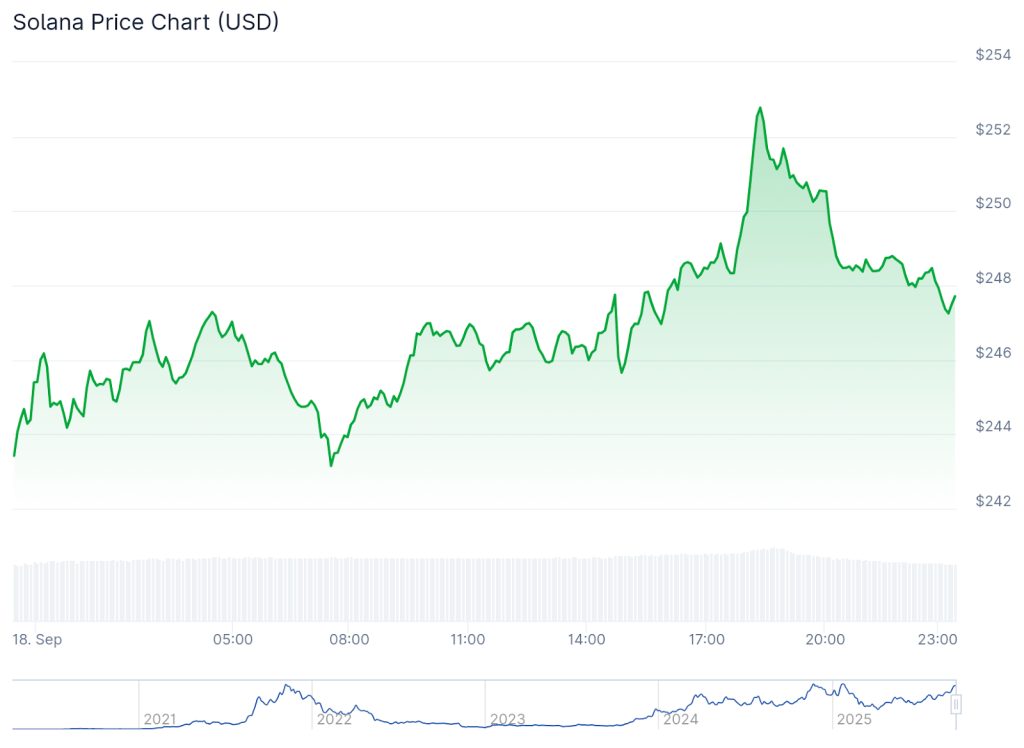Click the 2021-2022 peak in the navigator line
Screen dimensions: 1024x748
pyautogui.click(x=287, y=686)
